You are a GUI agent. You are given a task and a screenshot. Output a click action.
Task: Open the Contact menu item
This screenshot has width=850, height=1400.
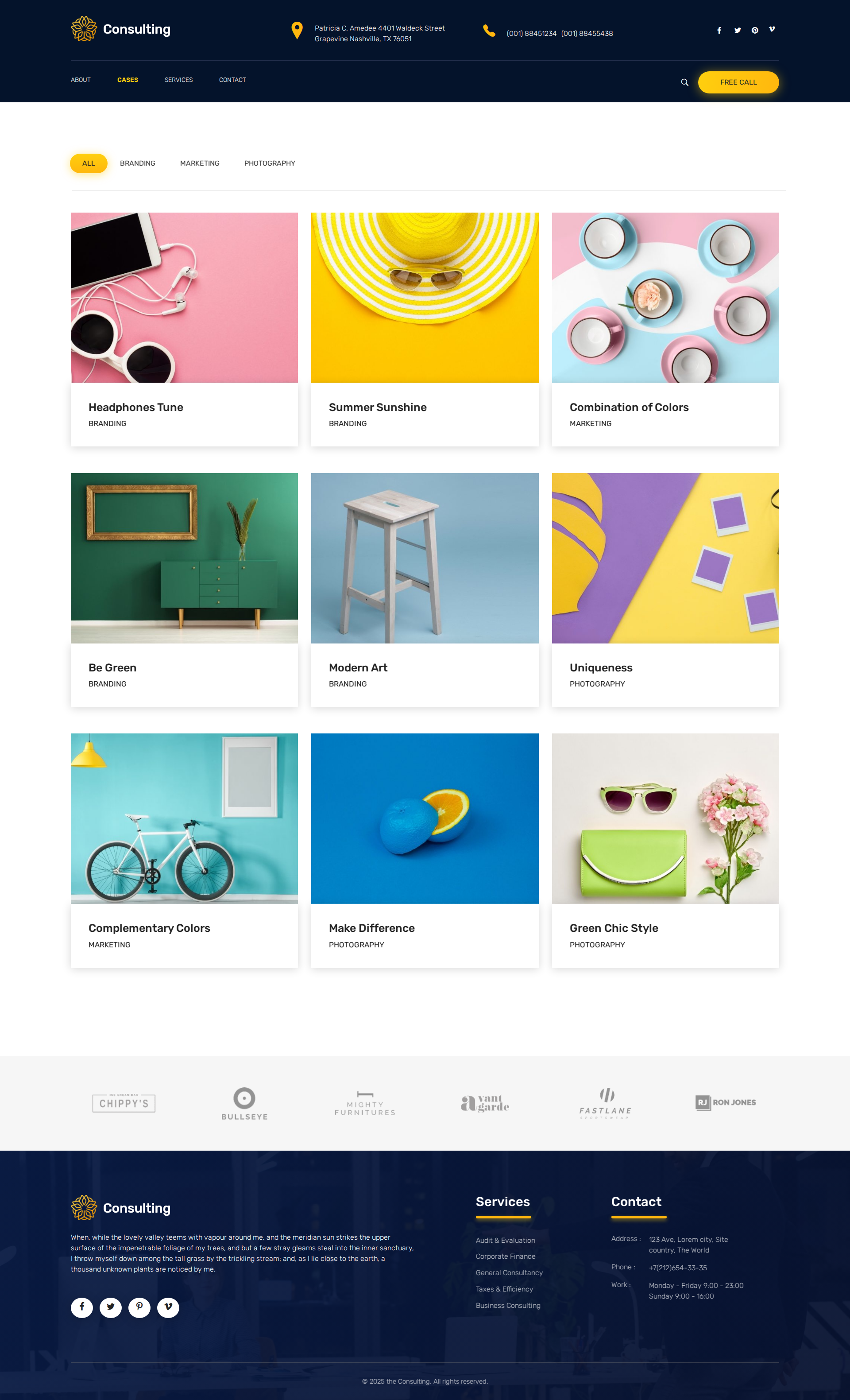[x=232, y=80]
